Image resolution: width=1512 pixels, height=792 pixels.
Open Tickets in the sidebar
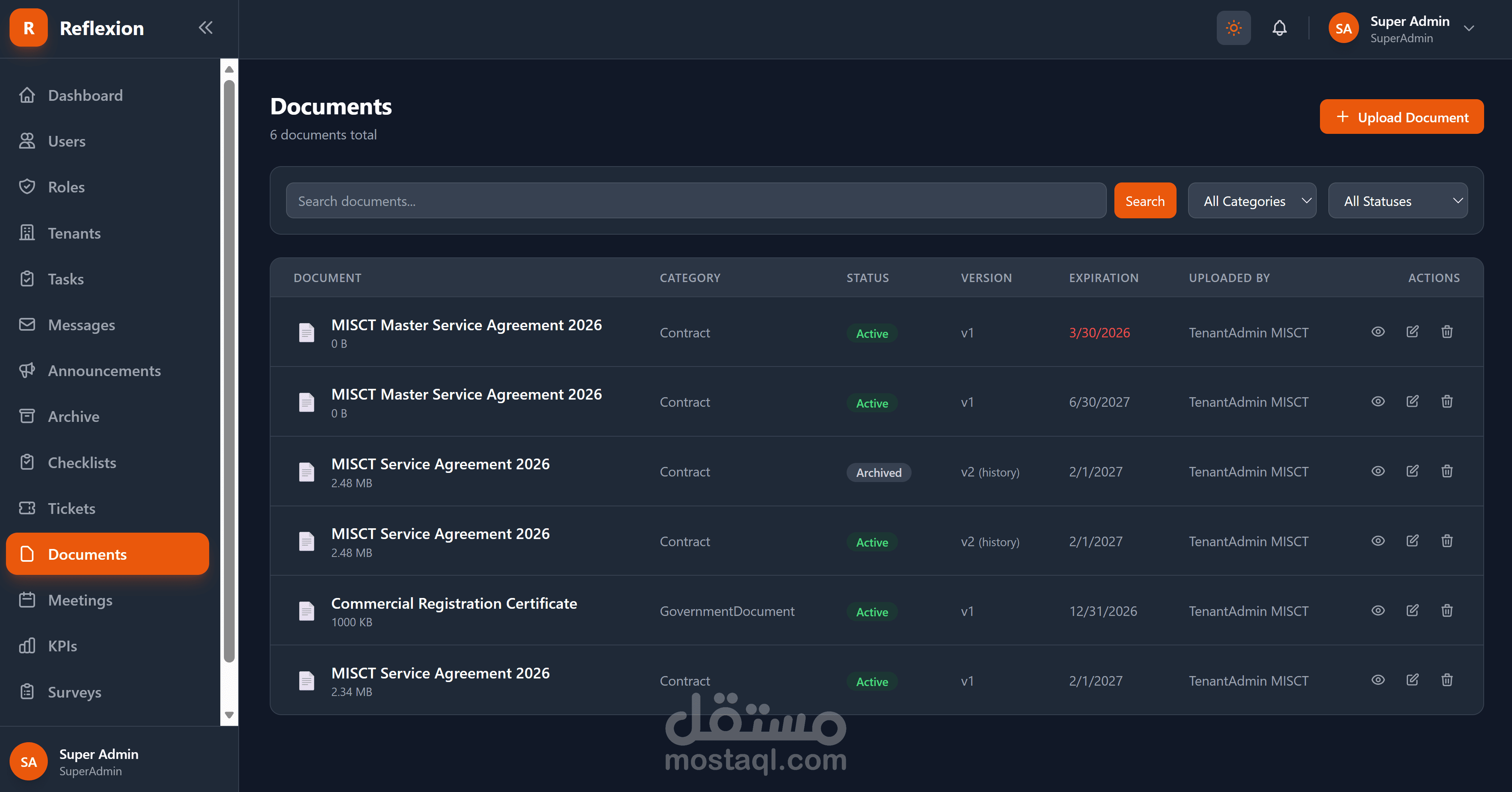pyautogui.click(x=72, y=508)
